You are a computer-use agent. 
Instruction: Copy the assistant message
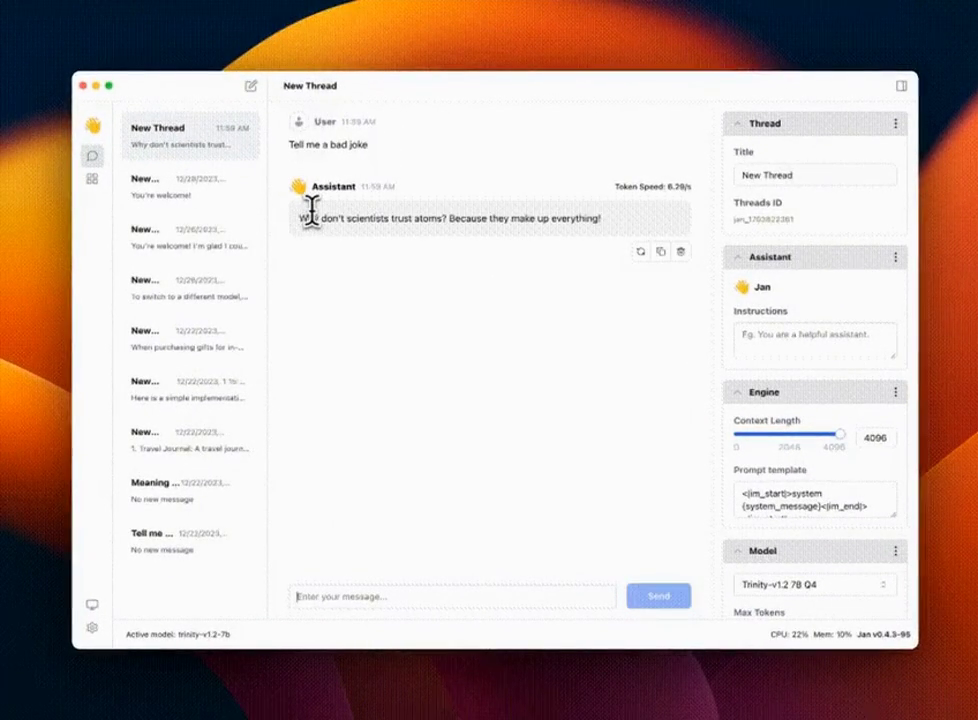click(661, 251)
